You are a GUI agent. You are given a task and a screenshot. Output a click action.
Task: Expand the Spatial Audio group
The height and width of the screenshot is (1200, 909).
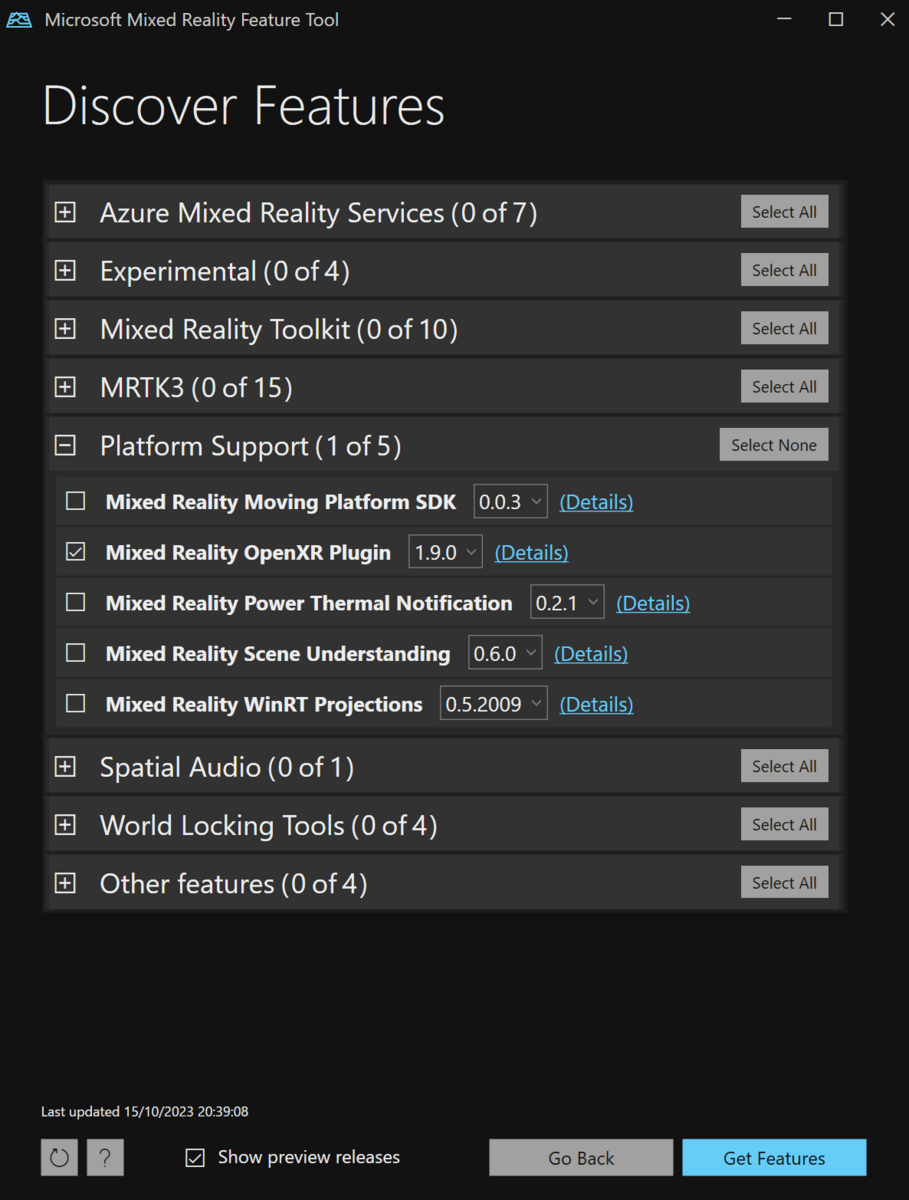pos(65,766)
